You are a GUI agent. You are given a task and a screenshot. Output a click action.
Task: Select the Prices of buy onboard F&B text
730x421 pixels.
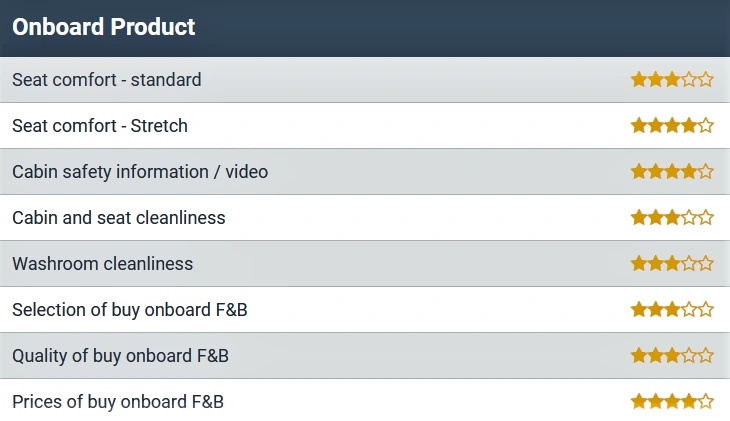click(x=118, y=401)
